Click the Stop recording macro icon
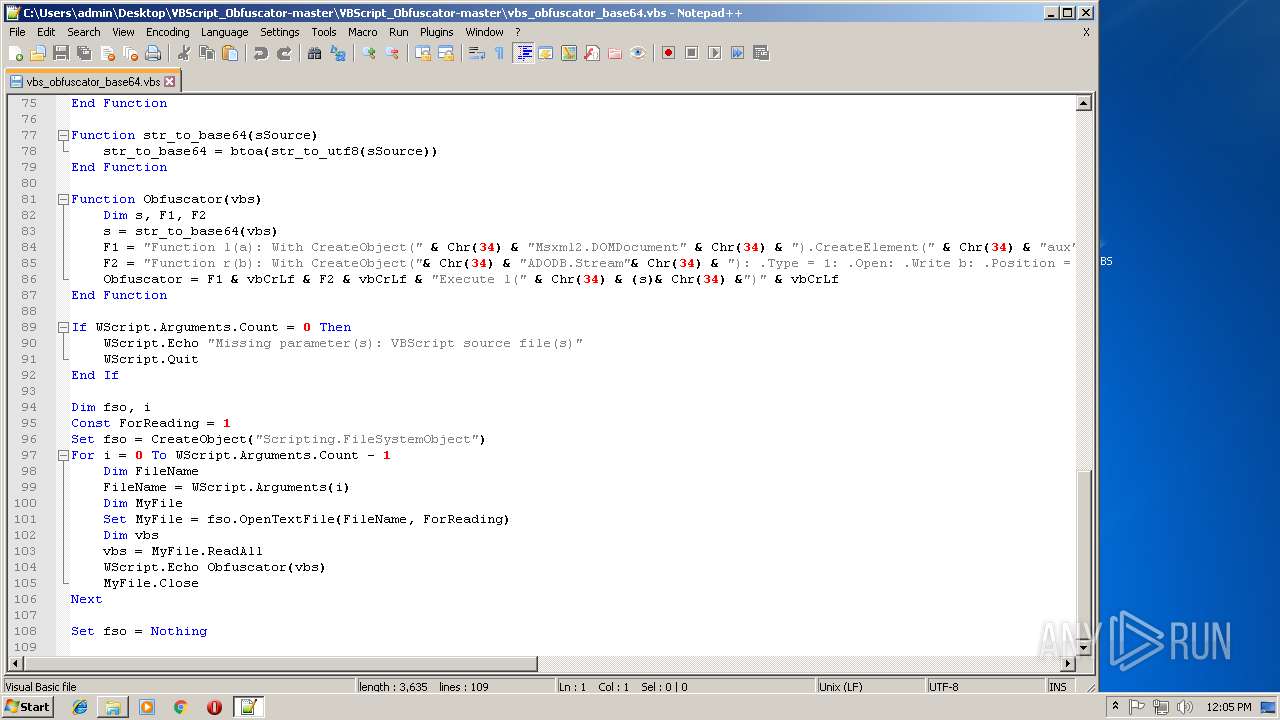Screen dimensions: 1280x720 pos(691,53)
